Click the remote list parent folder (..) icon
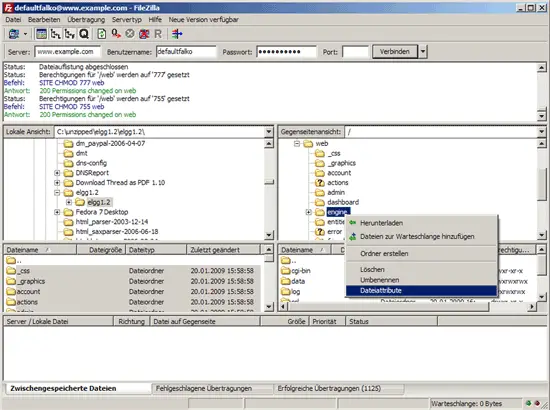 [286, 260]
